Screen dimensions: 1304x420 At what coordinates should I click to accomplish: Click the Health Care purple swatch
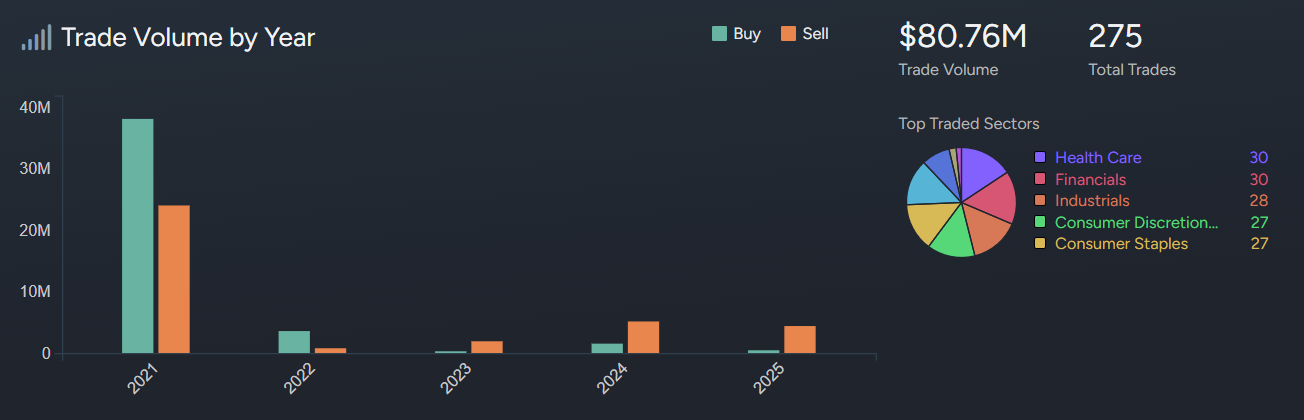click(x=1040, y=158)
